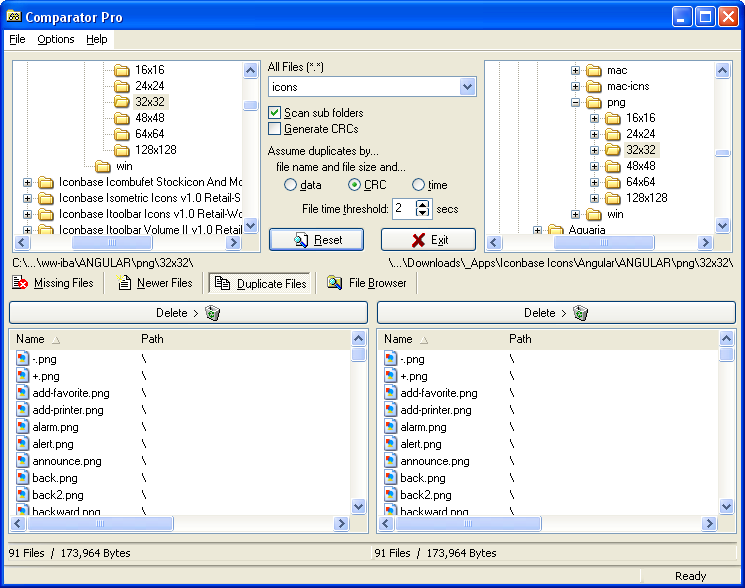Screen dimensions: 745x588
Task: Click the Exit button
Action: [x=428, y=240]
